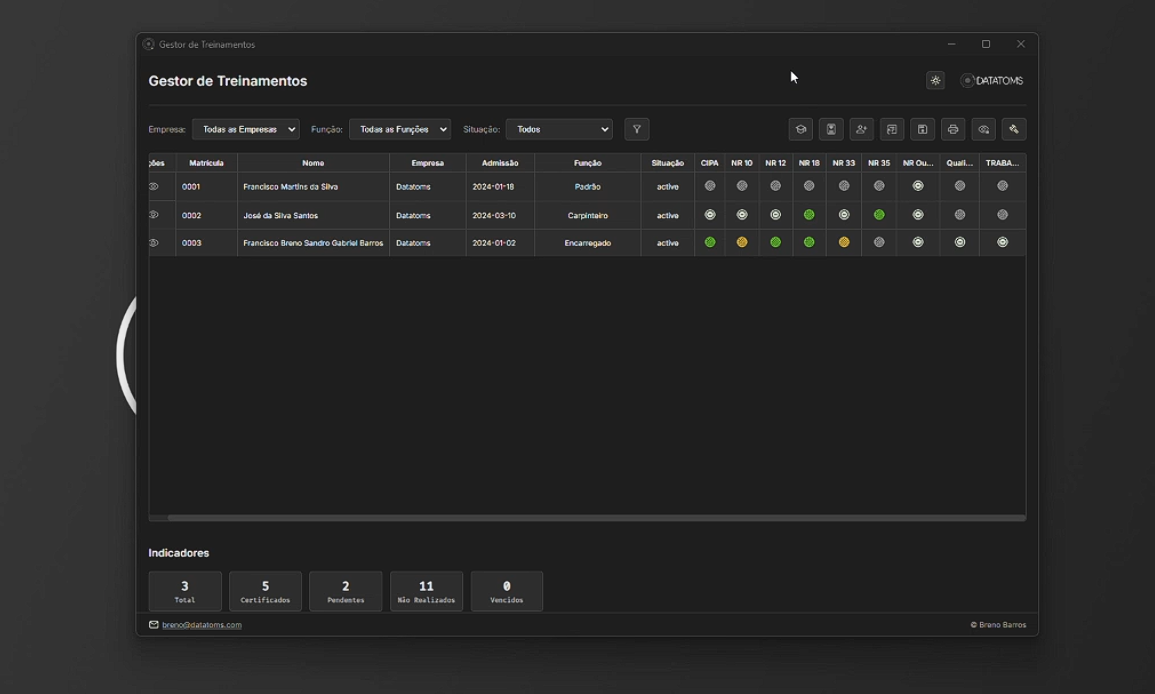
Task: Click green NR 18 status dot for employee 0002
Action: 809,215
